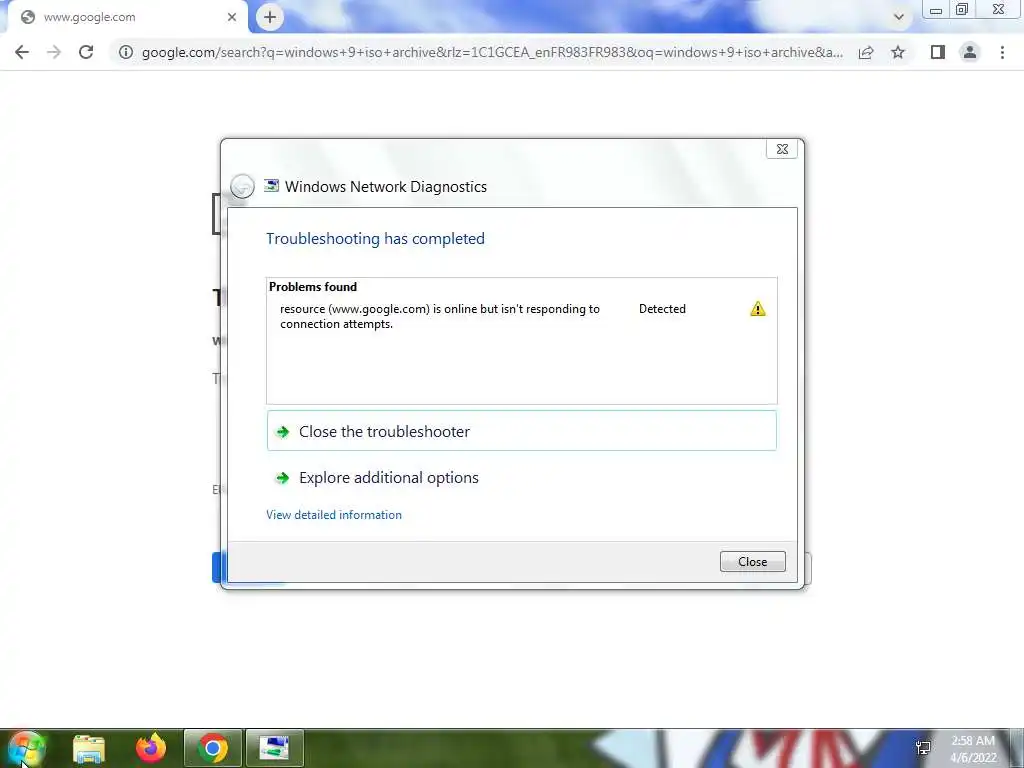Open View detailed information link
The height and width of the screenshot is (768, 1024).
click(334, 515)
